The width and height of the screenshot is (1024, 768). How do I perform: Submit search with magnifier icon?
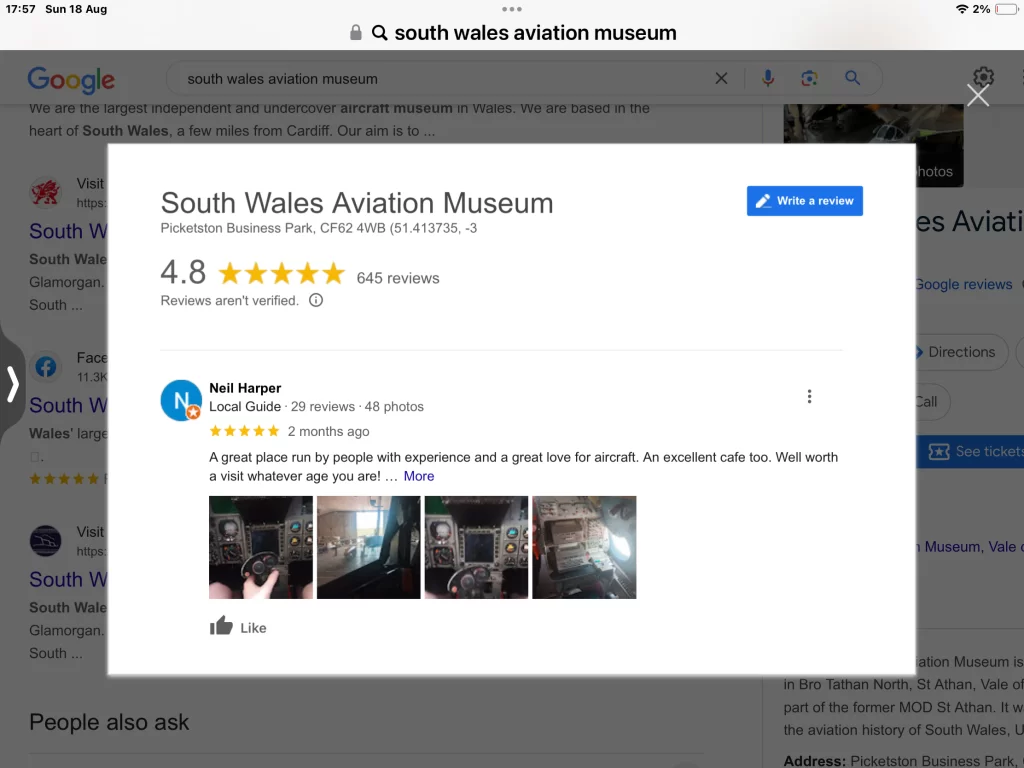tap(852, 78)
